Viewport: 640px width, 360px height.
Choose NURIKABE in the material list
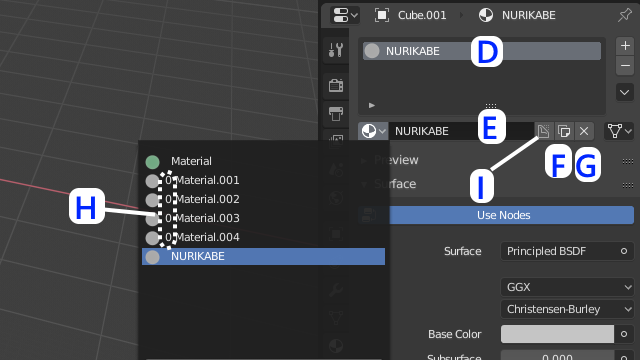[x=263, y=256]
